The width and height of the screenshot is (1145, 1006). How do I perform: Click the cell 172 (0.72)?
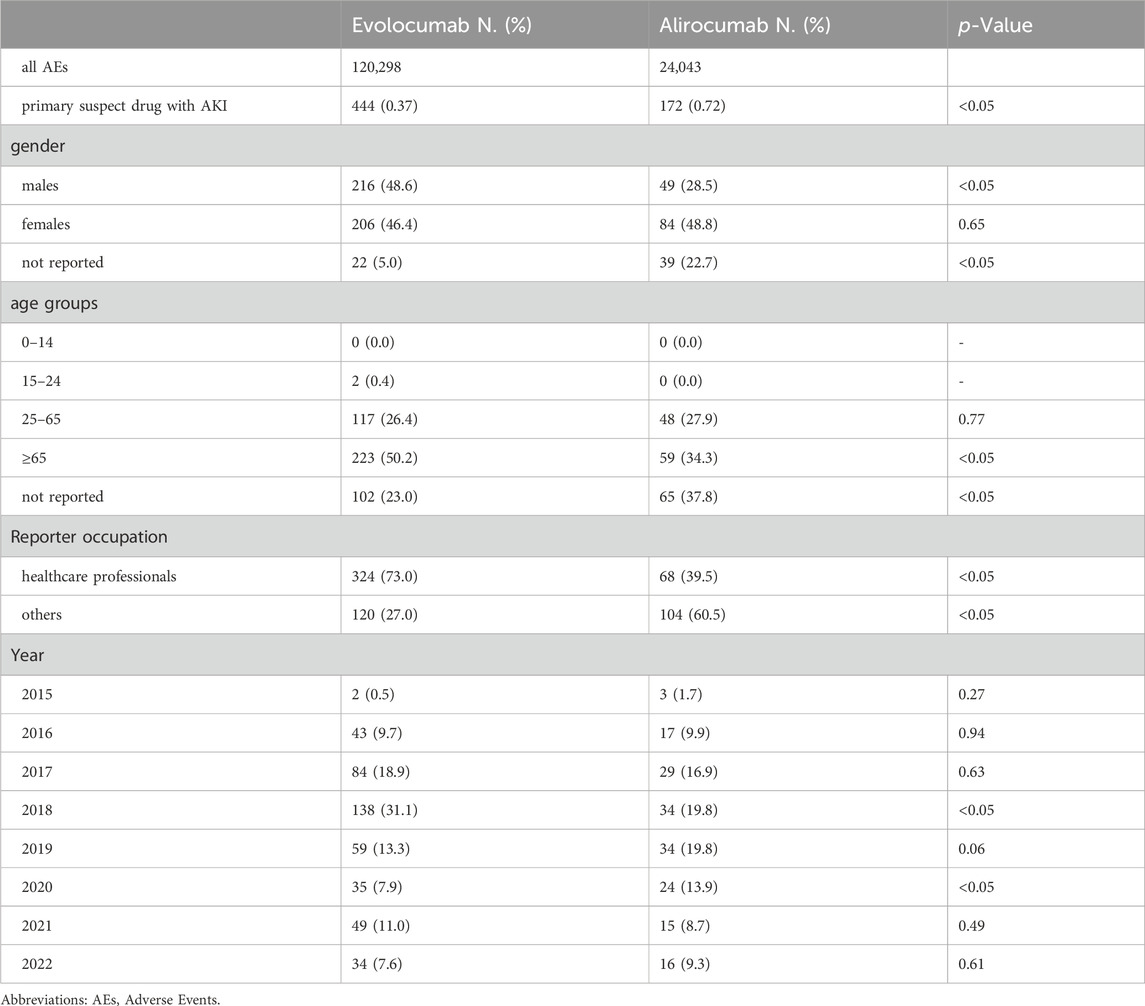point(692,106)
